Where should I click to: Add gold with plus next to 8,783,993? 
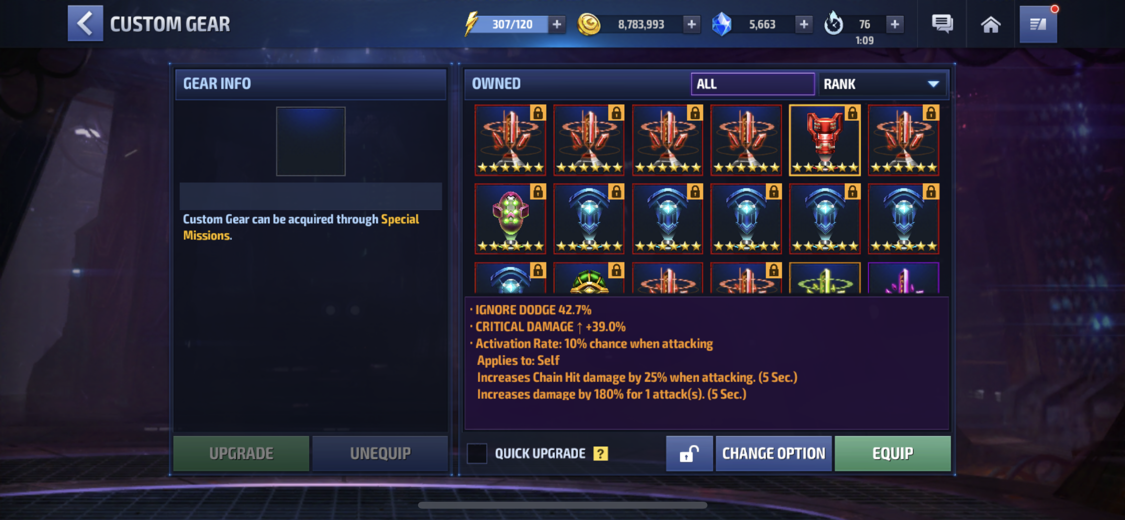(692, 24)
